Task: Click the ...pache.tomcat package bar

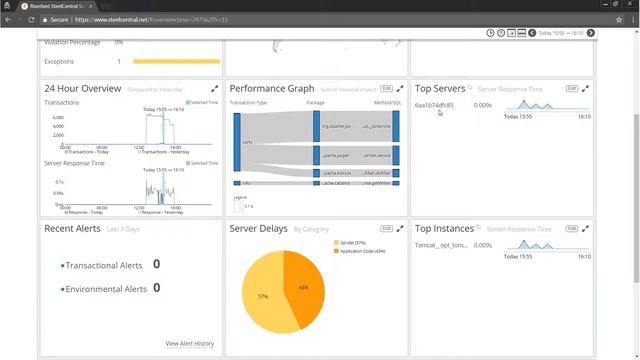Action: click(x=316, y=173)
